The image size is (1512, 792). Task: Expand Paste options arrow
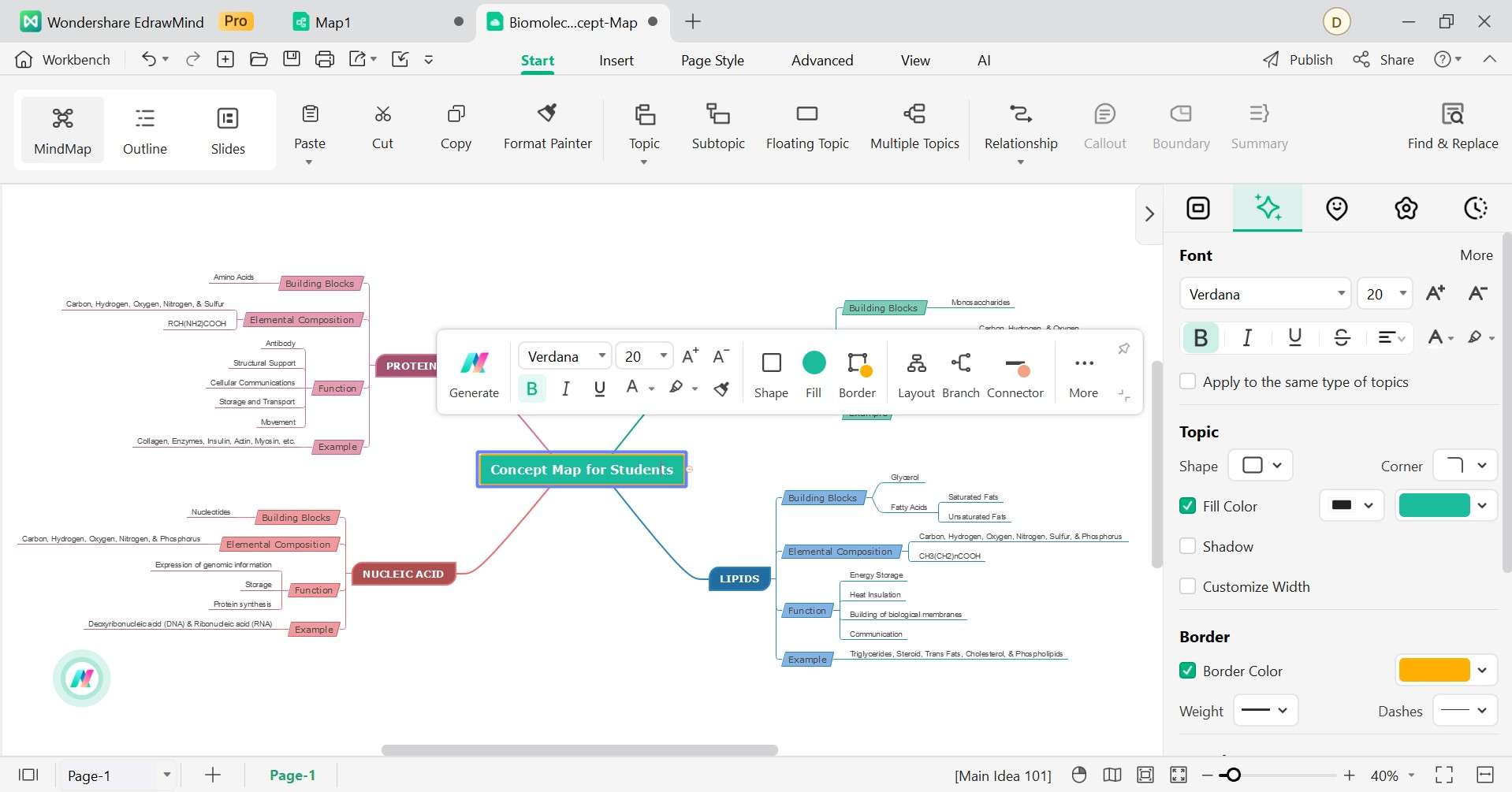pyautogui.click(x=309, y=162)
